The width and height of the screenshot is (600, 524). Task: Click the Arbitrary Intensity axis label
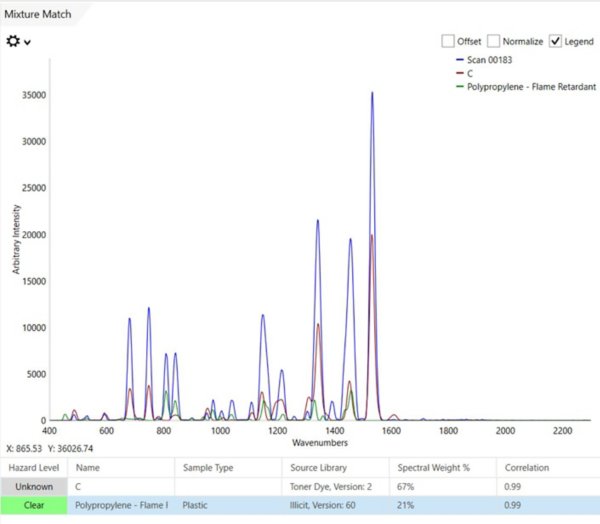coord(16,239)
